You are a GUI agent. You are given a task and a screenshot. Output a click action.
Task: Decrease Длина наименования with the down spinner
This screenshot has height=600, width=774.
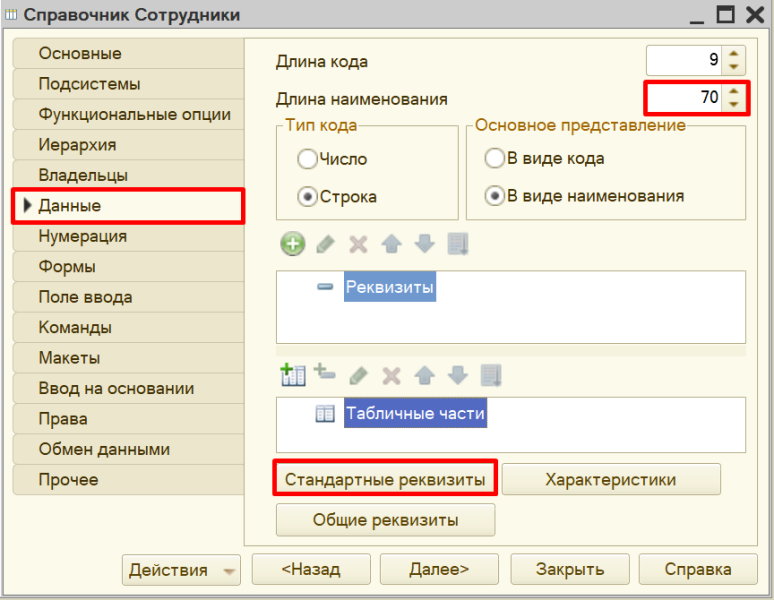pos(735,104)
